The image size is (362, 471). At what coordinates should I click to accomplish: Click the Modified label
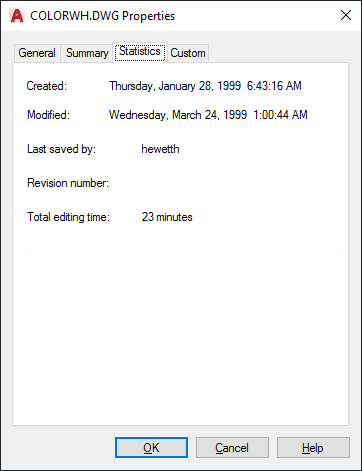pos(48,115)
